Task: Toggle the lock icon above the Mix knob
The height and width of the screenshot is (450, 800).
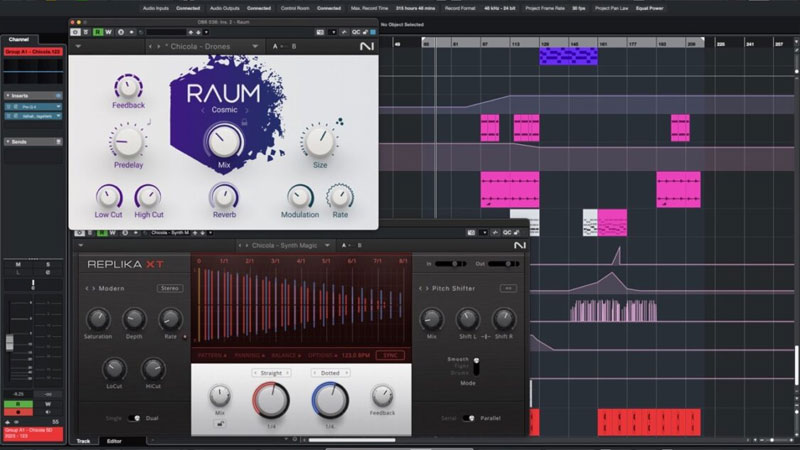Action: (x=244, y=122)
